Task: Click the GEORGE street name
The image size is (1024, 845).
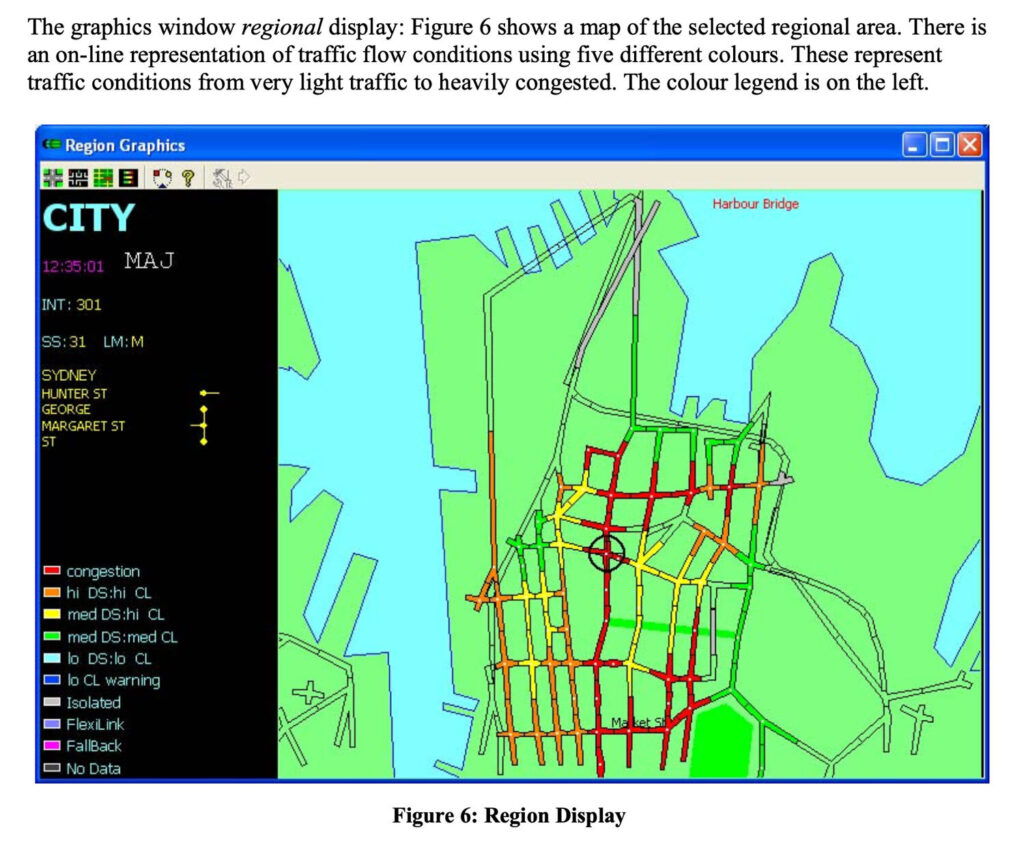Action: click(66, 409)
